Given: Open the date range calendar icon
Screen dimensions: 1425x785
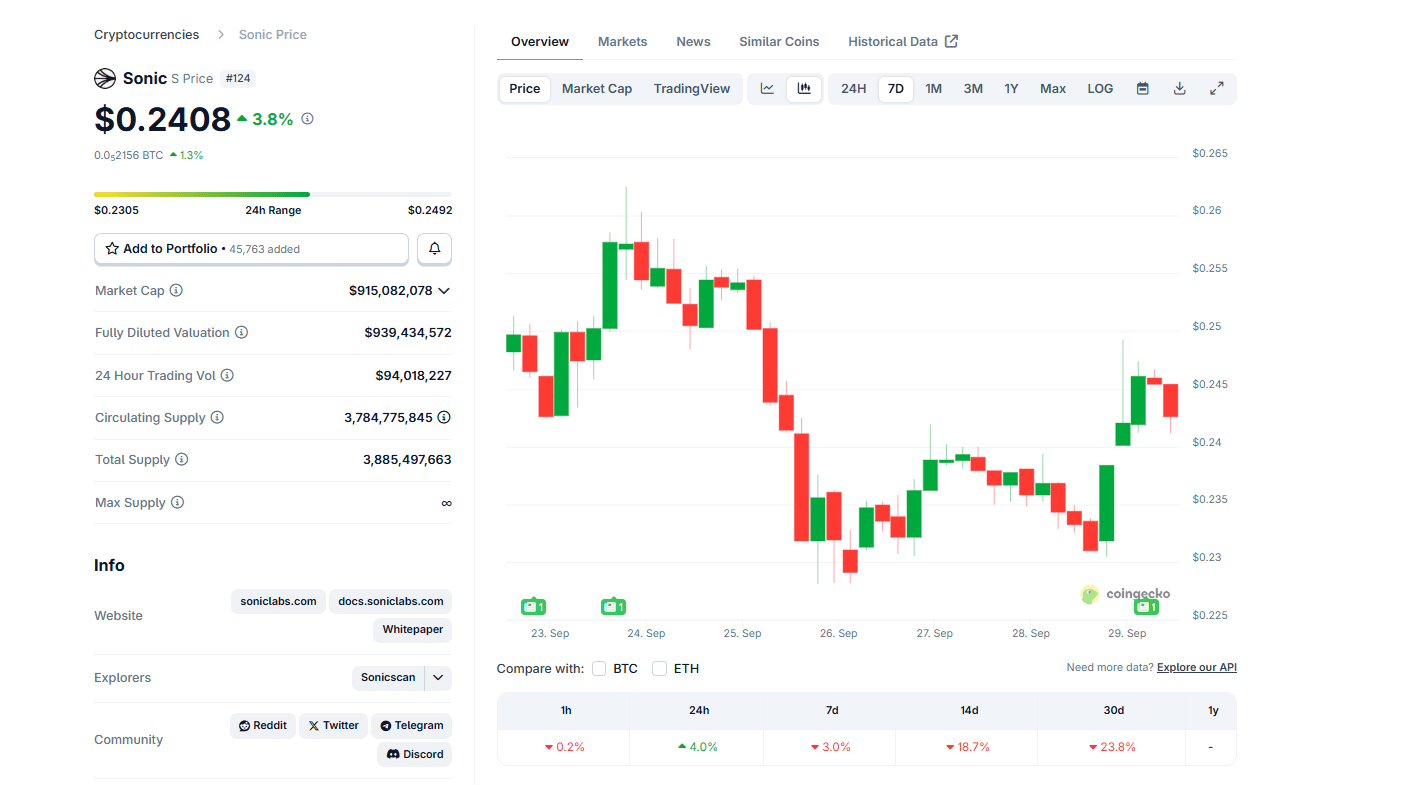Looking at the screenshot, I should 1141,88.
